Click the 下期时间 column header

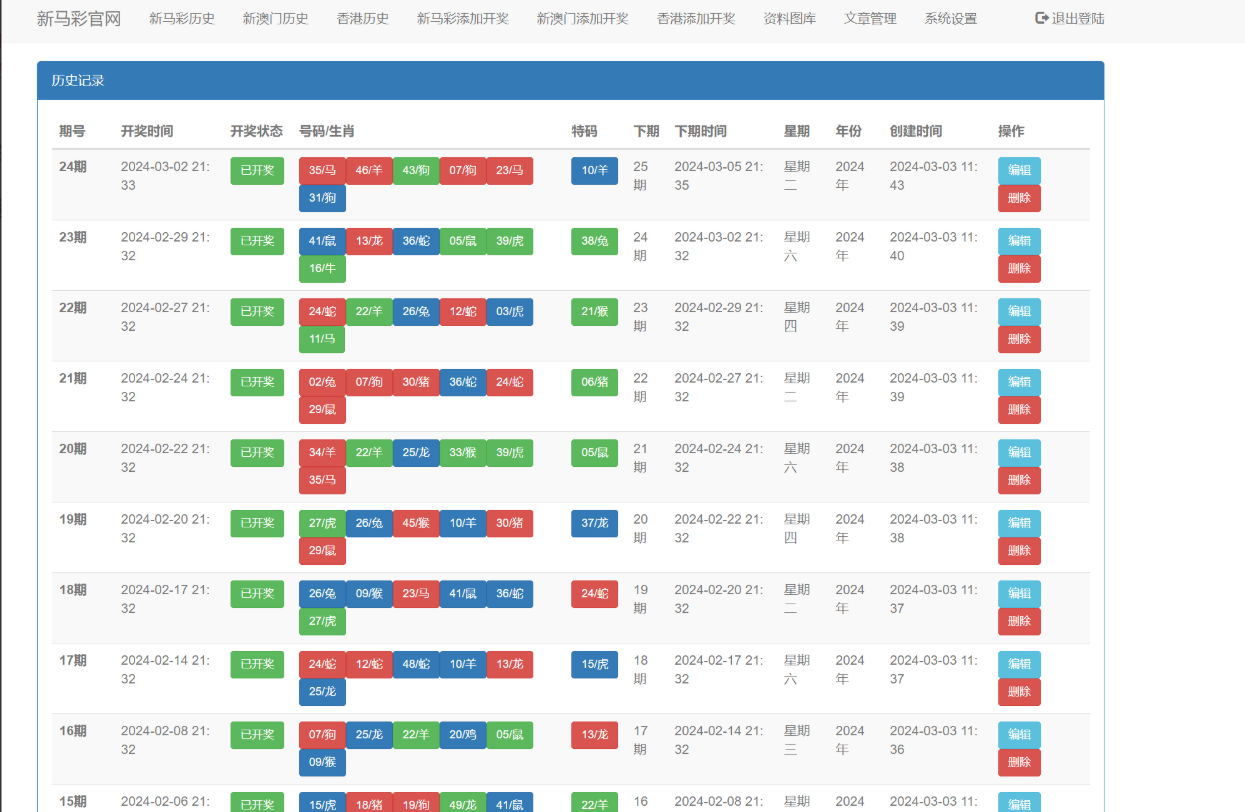[x=701, y=131]
